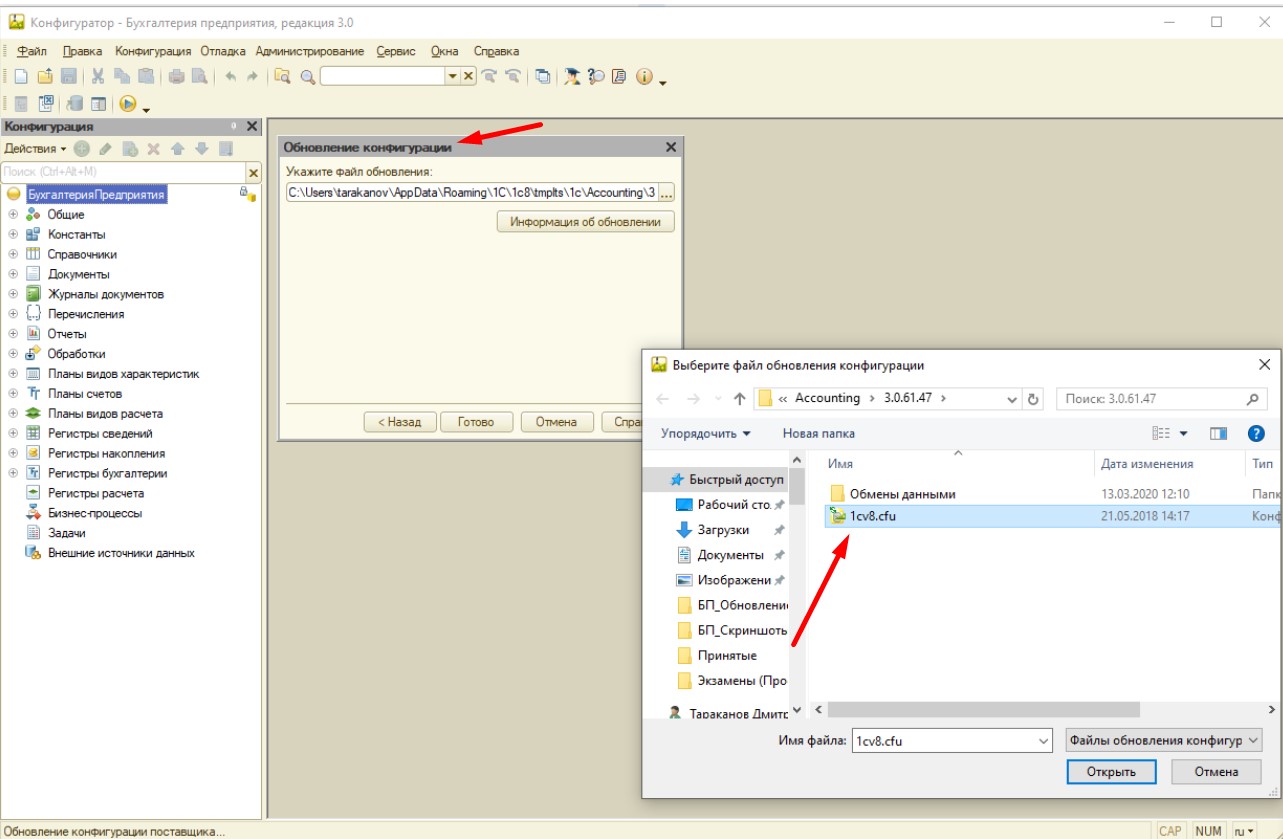The image size is (1283, 839).
Task: Click the search magnifier in file dialog
Action: [x=1253, y=398]
